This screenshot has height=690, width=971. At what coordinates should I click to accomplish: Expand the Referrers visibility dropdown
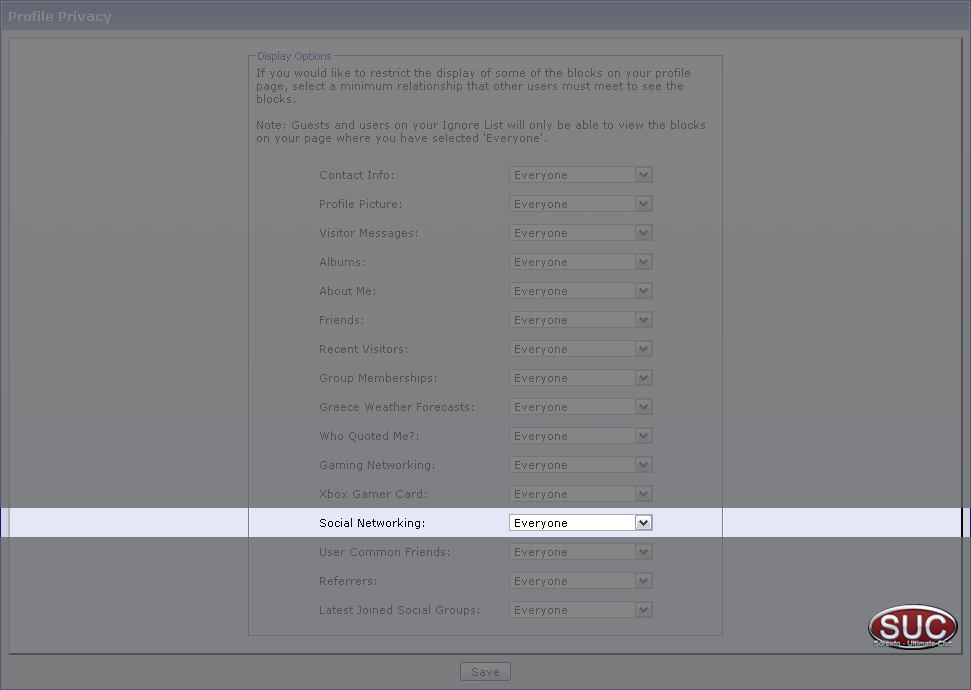580,581
